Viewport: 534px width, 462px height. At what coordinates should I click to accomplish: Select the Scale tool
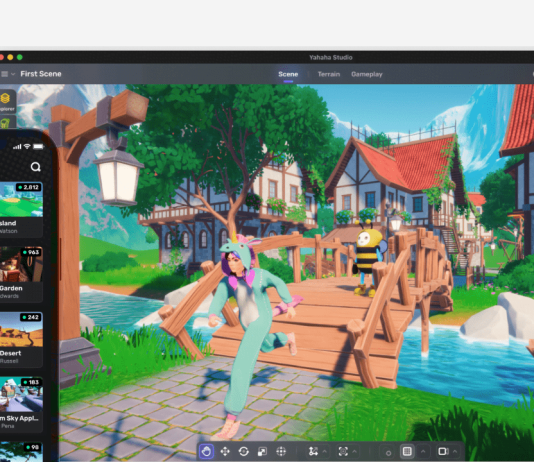pos(262,451)
